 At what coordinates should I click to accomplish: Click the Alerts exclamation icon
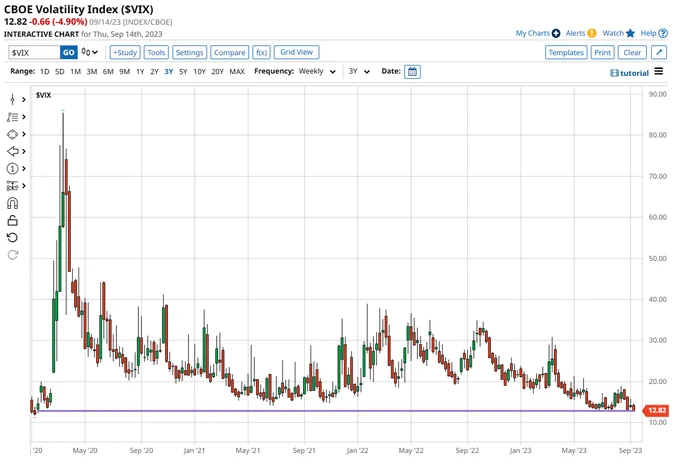(592, 33)
